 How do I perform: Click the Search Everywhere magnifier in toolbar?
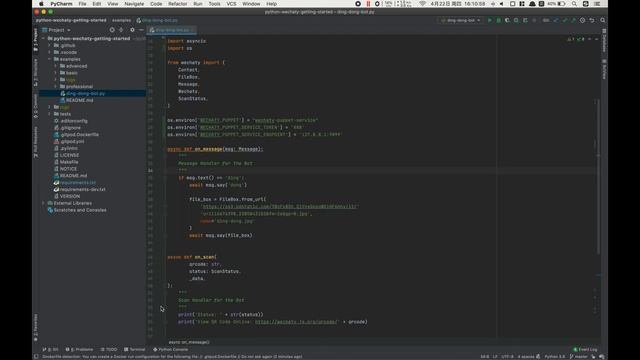coord(602,20)
